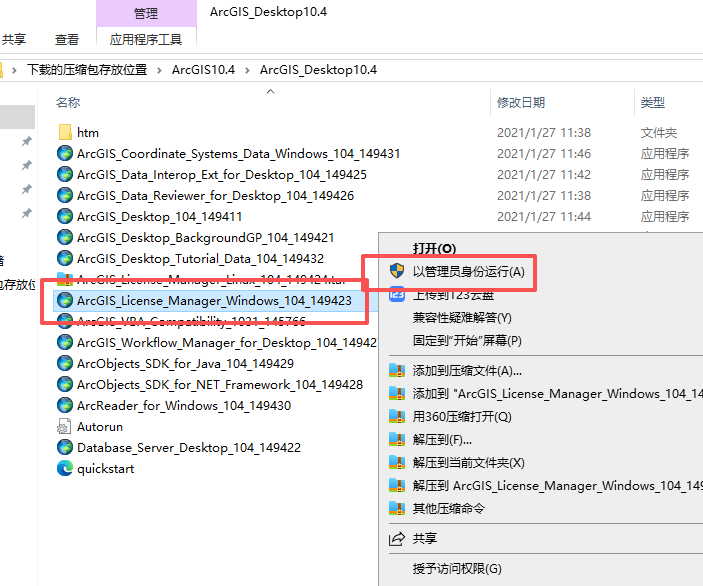The image size is (703, 586).
Task: Click the share icon in context menu
Action: (397, 538)
